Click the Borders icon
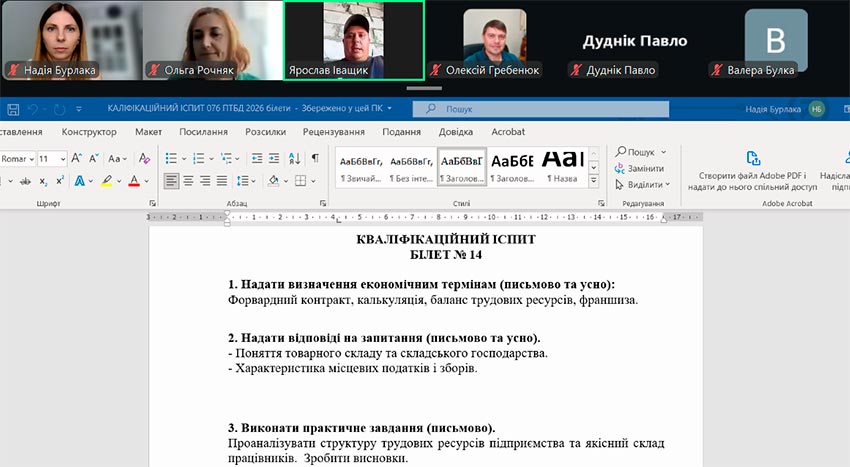This screenshot has width=850, height=467. point(300,181)
